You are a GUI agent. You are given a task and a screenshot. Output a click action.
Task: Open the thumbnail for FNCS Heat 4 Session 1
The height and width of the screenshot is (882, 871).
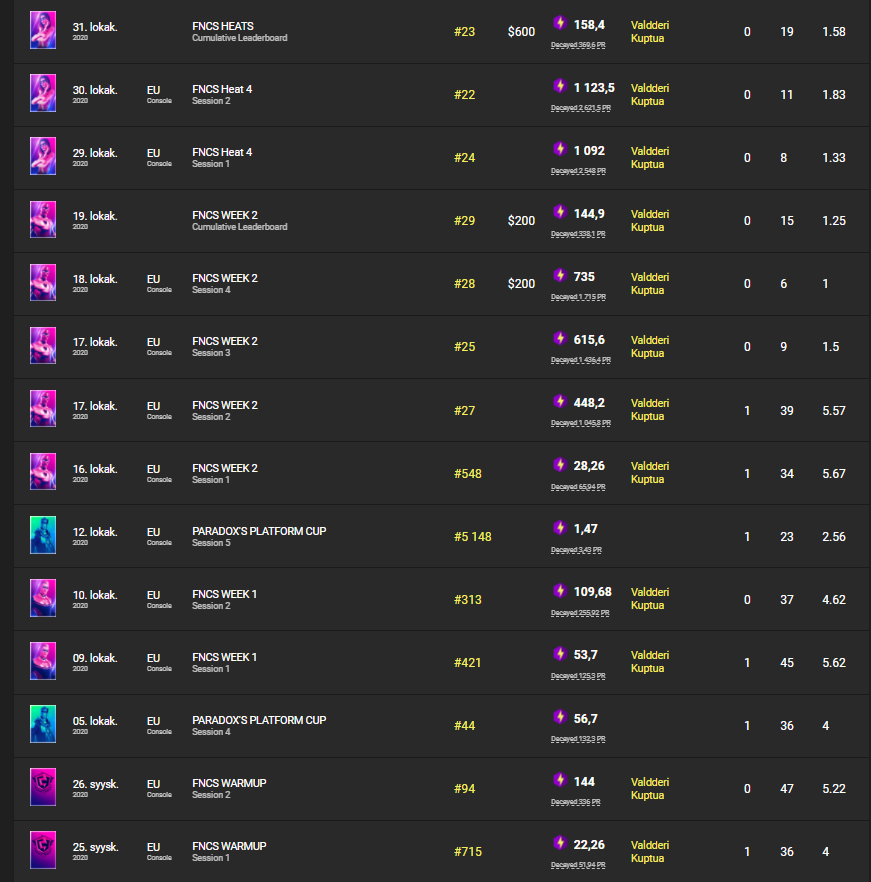[x=43, y=156]
